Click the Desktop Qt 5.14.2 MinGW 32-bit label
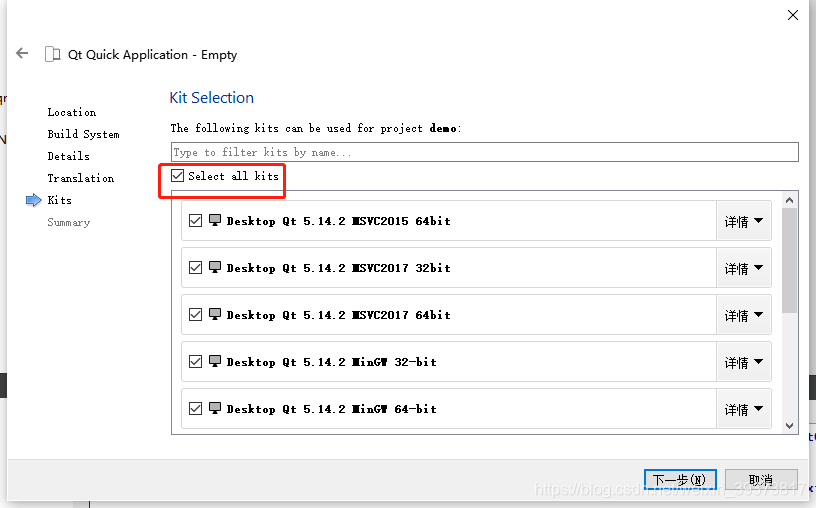This screenshot has height=508, width=816. [x=332, y=362]
